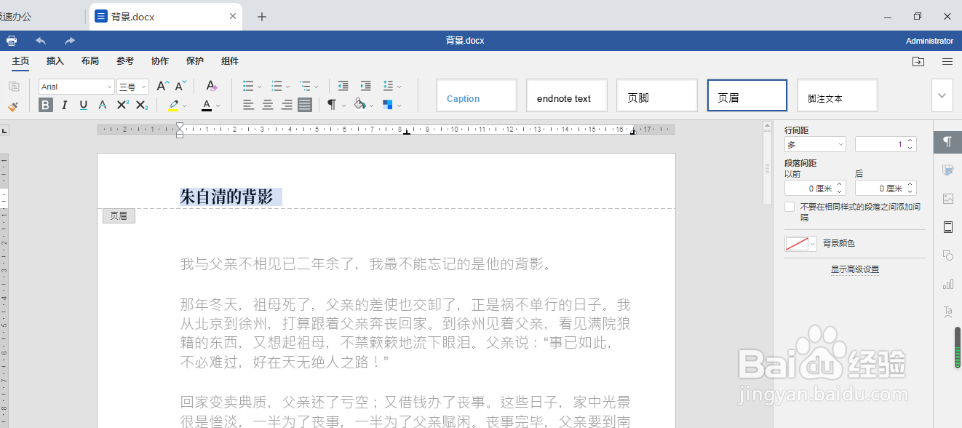Align text right
The height and width of the screenshot is (428, 962).
point(287,105)
